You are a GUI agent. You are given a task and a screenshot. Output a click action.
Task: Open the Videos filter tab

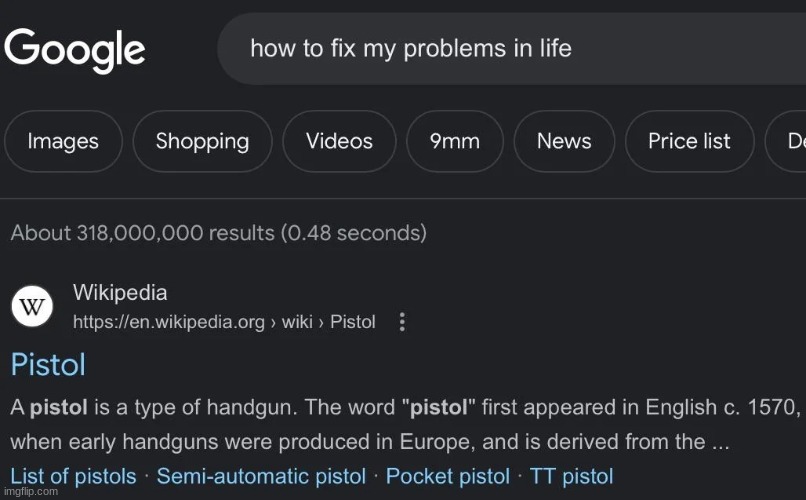tap(339, 141)
